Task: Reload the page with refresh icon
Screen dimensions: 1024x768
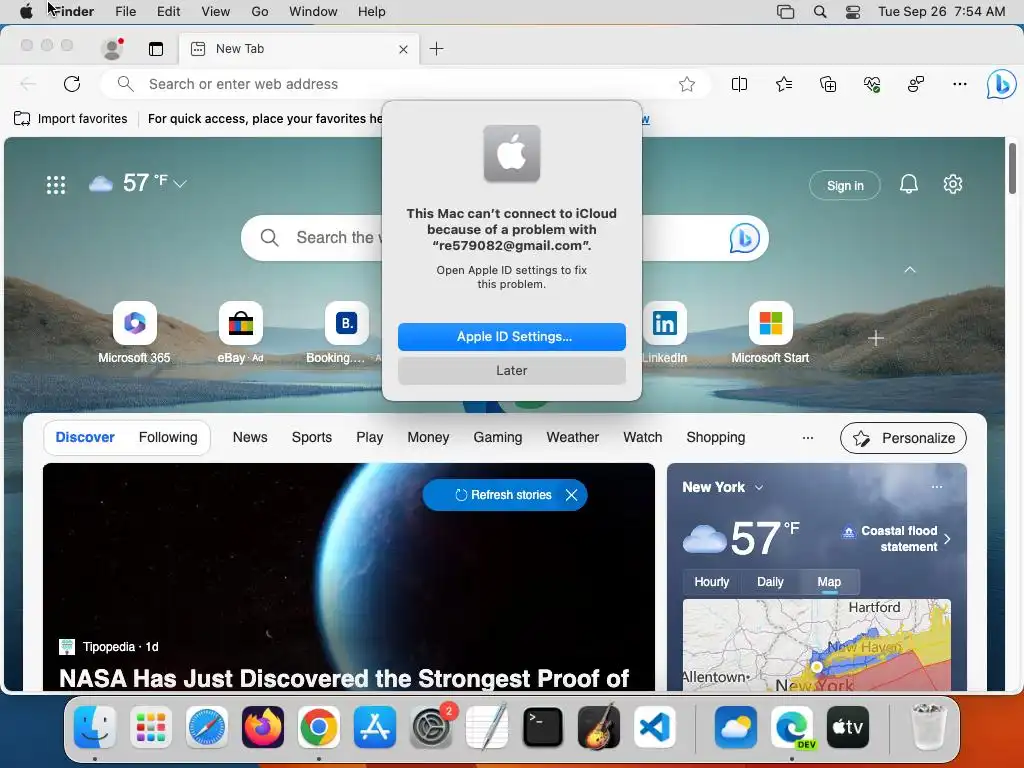Action: click(72, 84)
